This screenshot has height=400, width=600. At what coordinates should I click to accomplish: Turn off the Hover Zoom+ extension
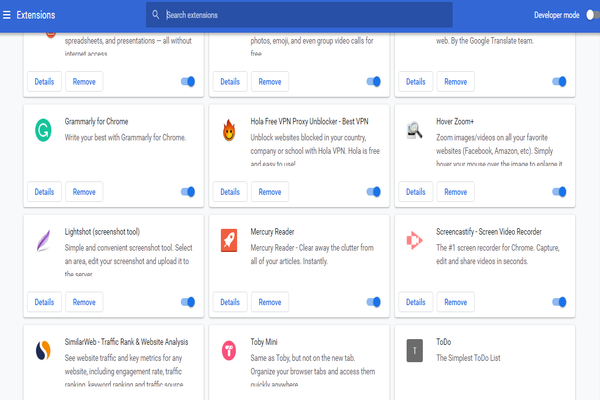pyautogui.click(x=559, y=192)
